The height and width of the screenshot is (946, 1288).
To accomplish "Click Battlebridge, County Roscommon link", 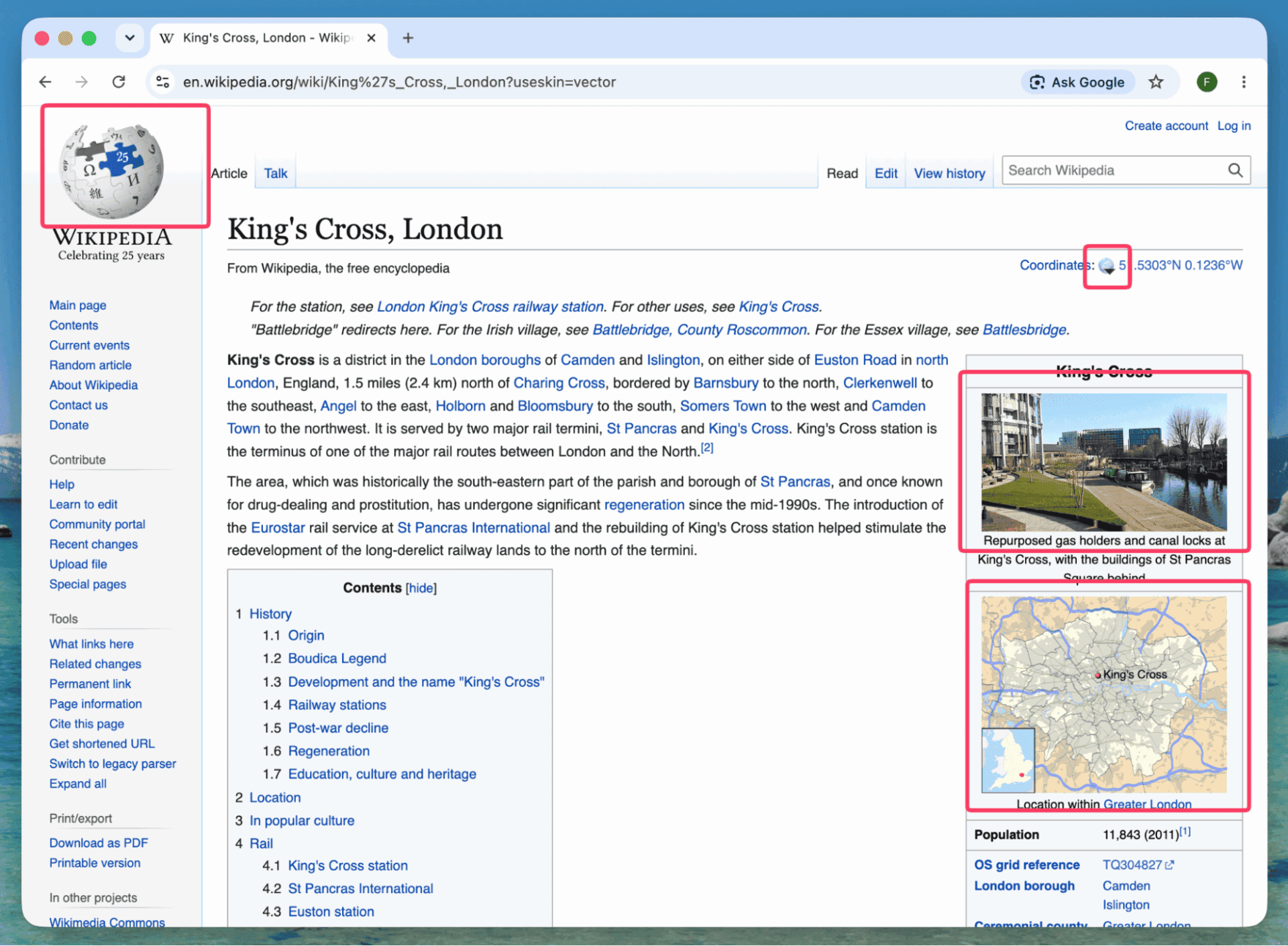I will [700, 330].
